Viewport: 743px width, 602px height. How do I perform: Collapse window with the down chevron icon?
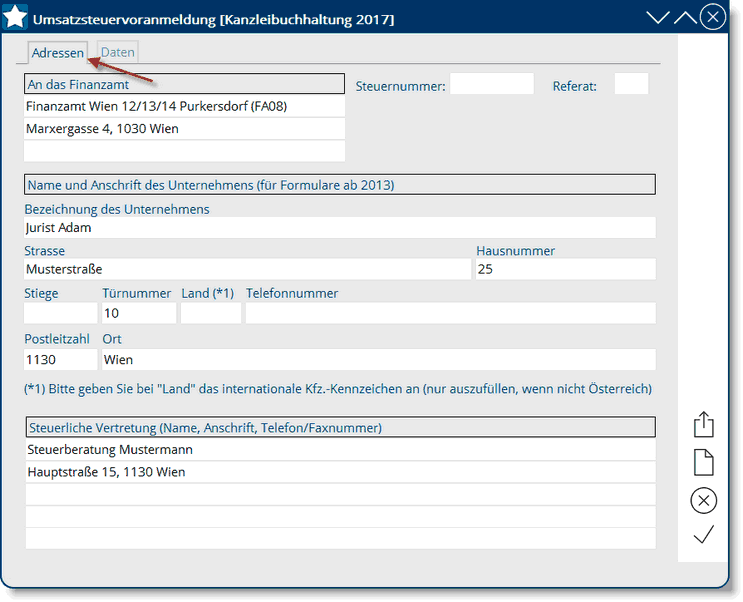[x=658, y=18]
